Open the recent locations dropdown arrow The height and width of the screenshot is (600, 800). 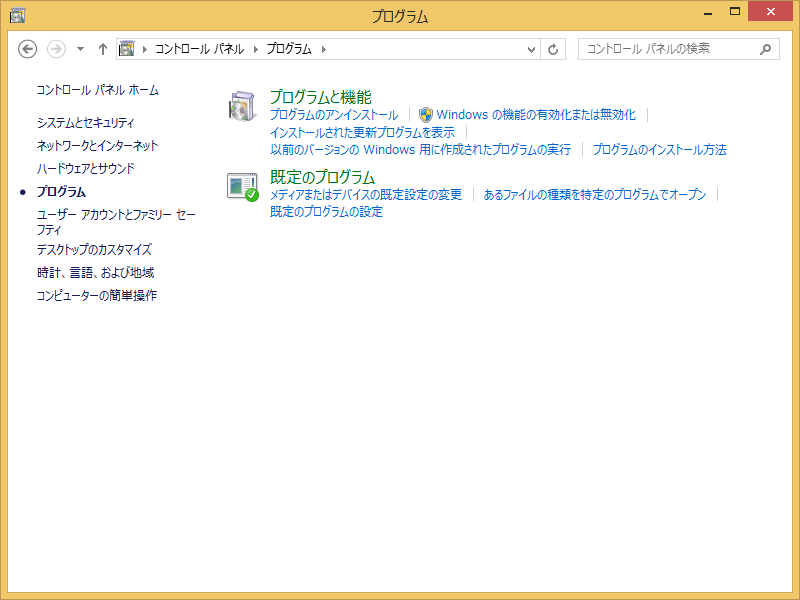pyautogui.click(x=80, y=49)
